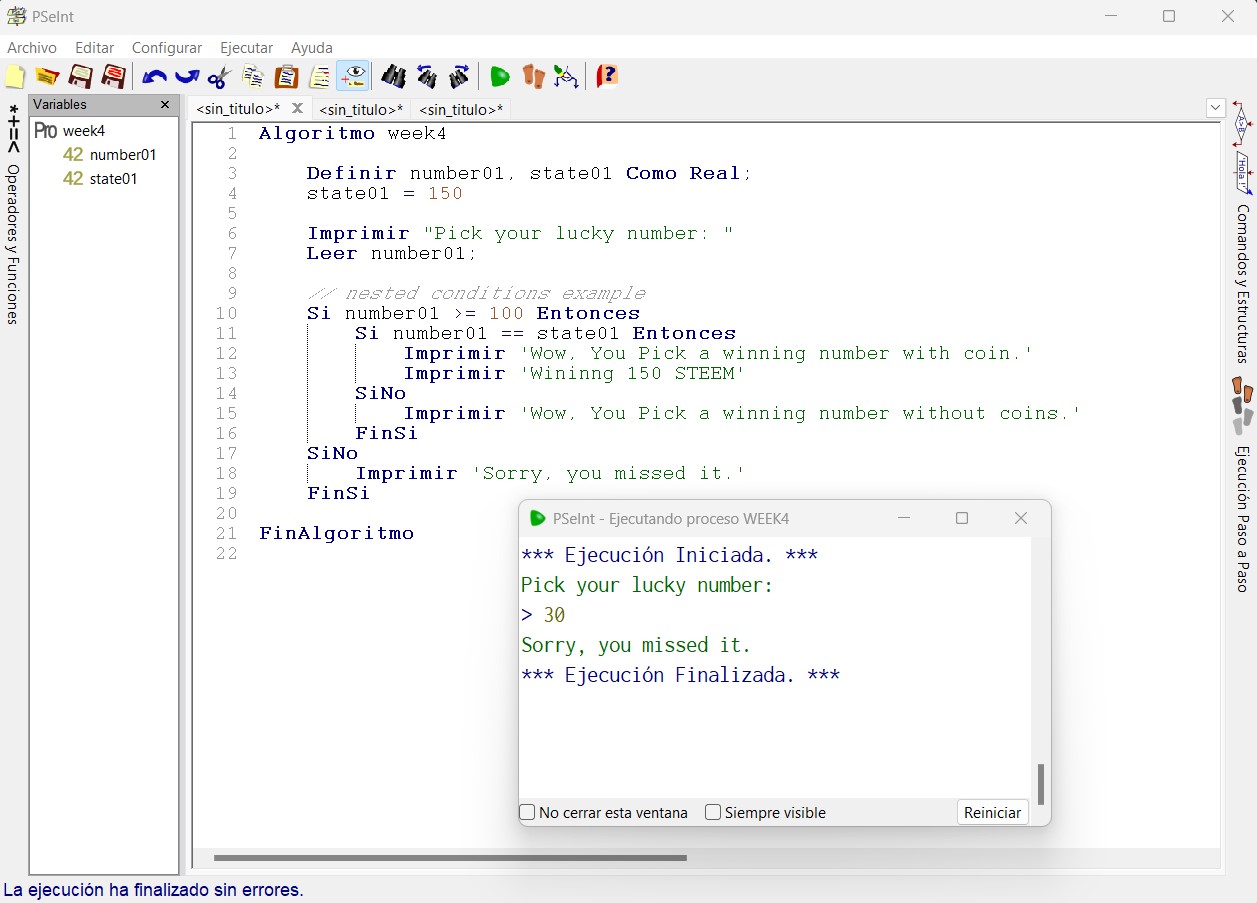Toggle the highlighted syntax-check eye toolbar button
This screenshot has height=903, width=1257.
pyautogui.click(x=353, y=77)
